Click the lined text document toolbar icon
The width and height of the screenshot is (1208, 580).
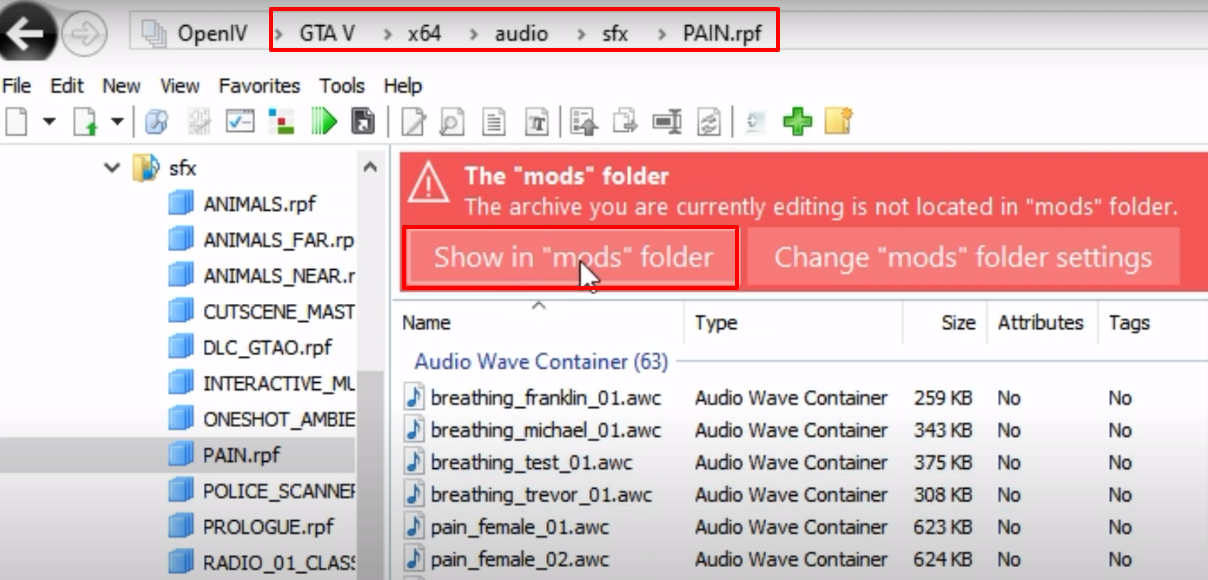coord(494,121)
